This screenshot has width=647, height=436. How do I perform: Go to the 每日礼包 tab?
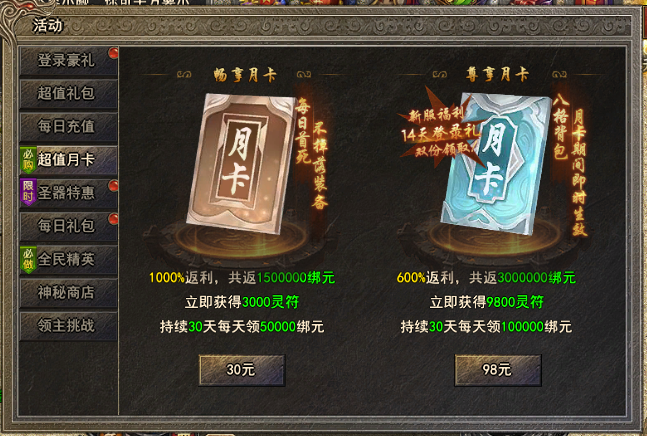click(x=68, y=226)
